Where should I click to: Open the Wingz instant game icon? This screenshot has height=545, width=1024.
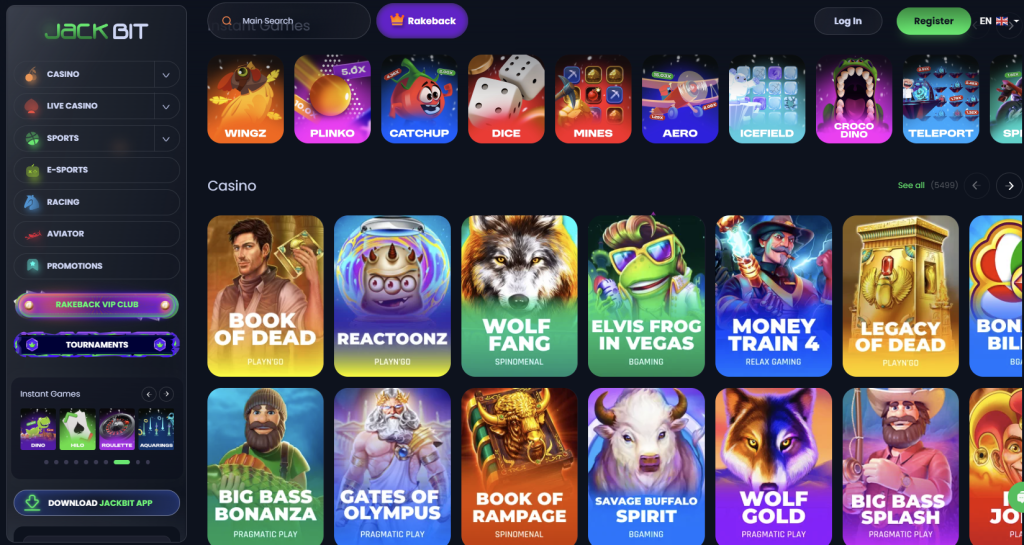point(246,99)
